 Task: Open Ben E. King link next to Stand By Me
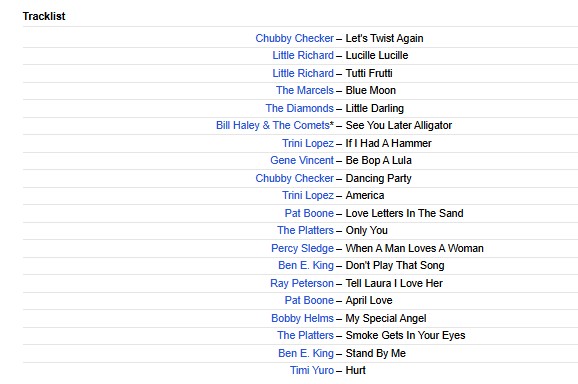(306, 353)
